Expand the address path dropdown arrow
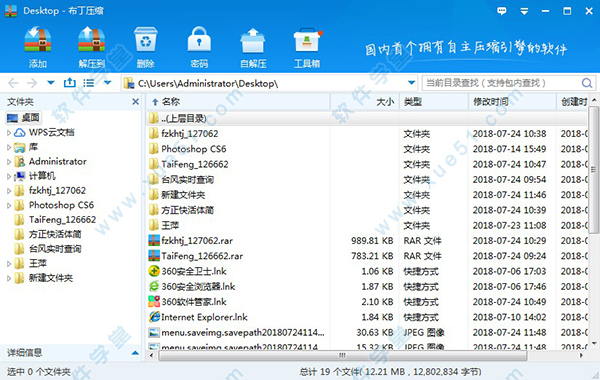This screenshot has height=380, width=600. click(411, 83)
